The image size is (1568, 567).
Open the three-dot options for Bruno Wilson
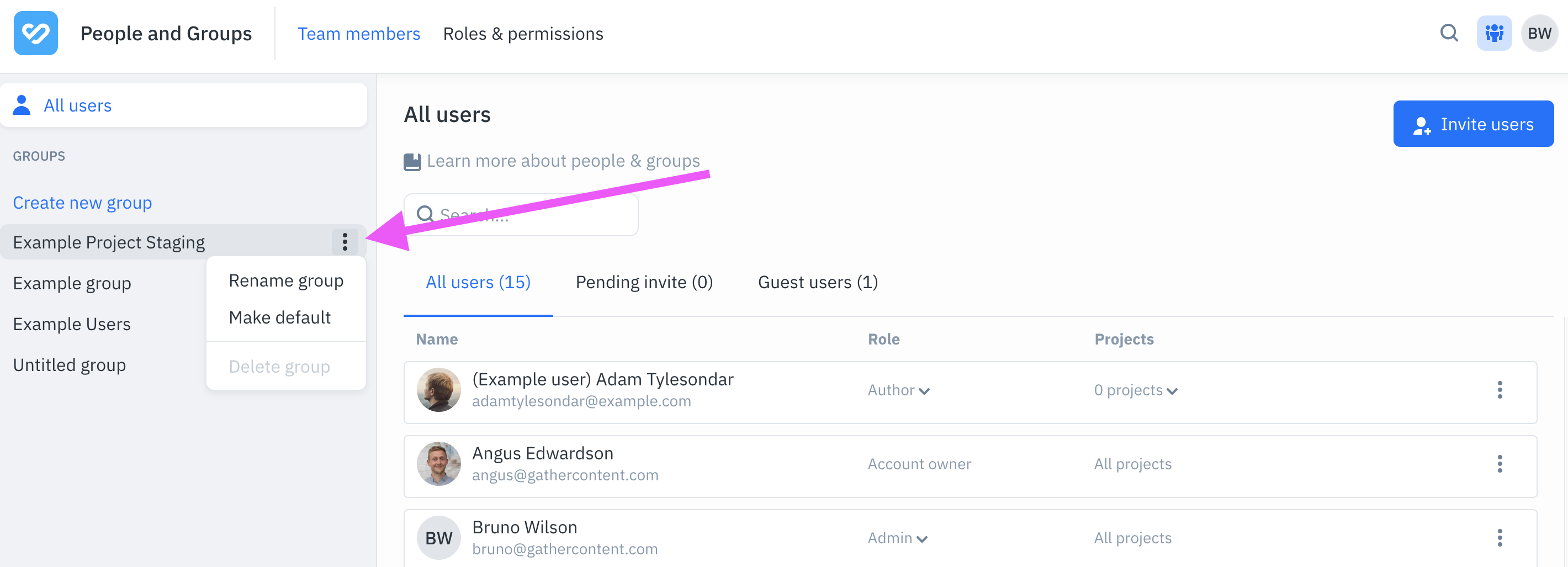[x=1499, y=538]
